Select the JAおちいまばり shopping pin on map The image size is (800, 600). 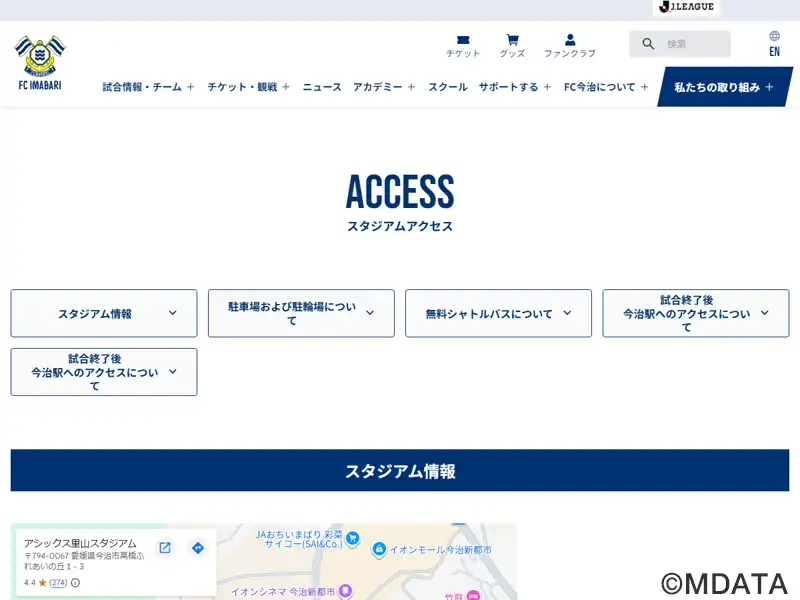pyautogui.click(x=352, y=538)
